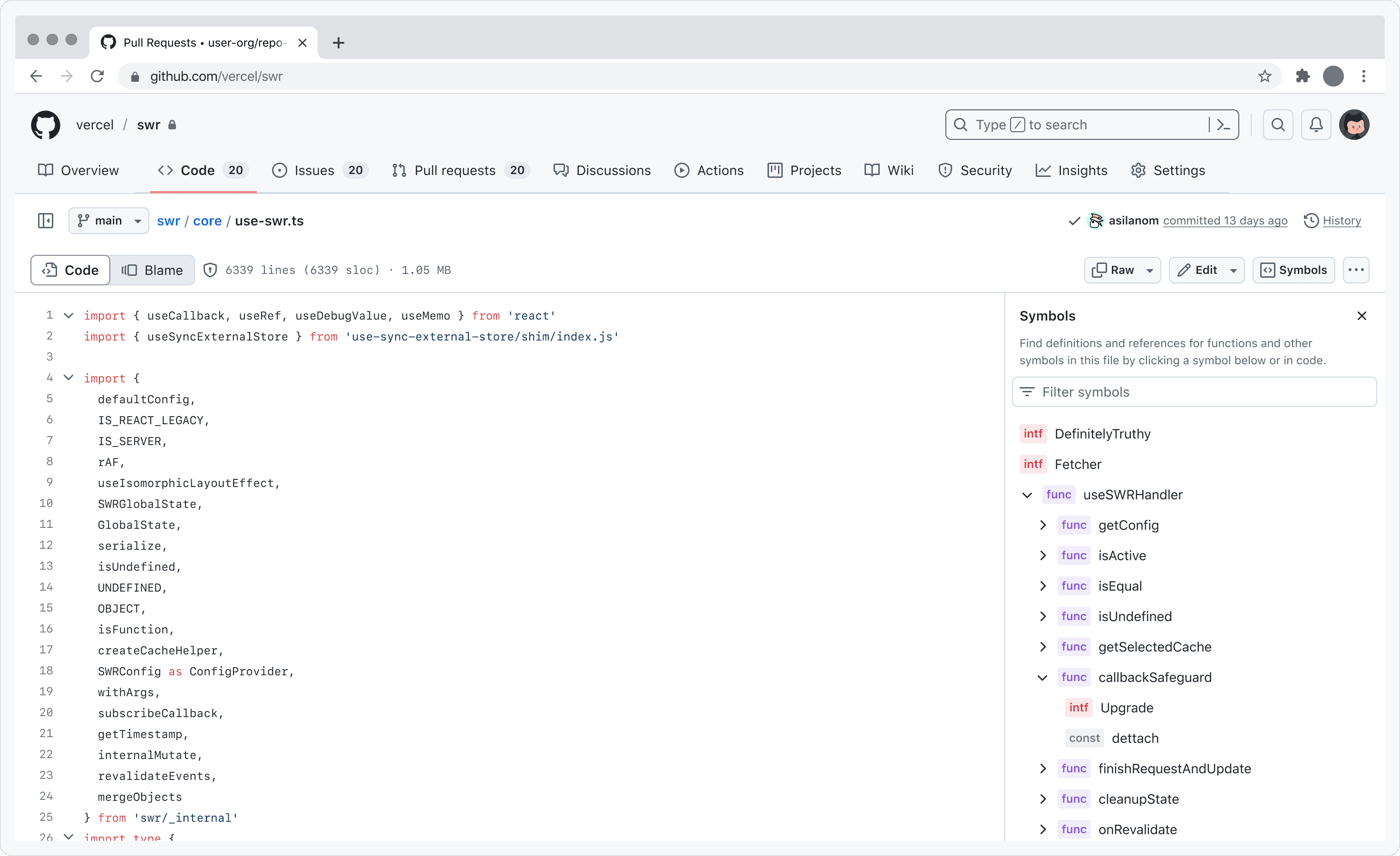
Task: Open the Wiki tab
Action: 889,170
